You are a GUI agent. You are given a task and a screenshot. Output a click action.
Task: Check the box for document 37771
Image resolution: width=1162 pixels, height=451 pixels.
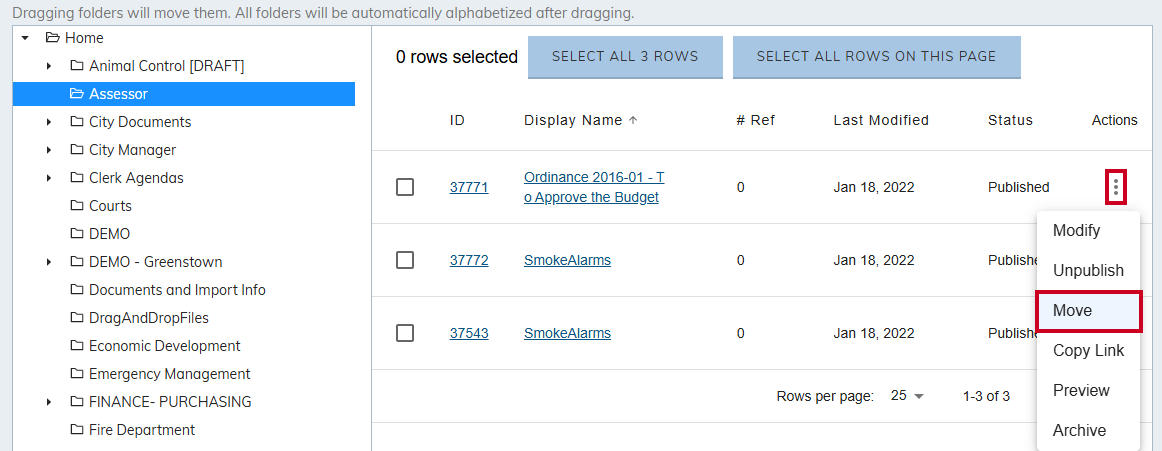point(405,187)
